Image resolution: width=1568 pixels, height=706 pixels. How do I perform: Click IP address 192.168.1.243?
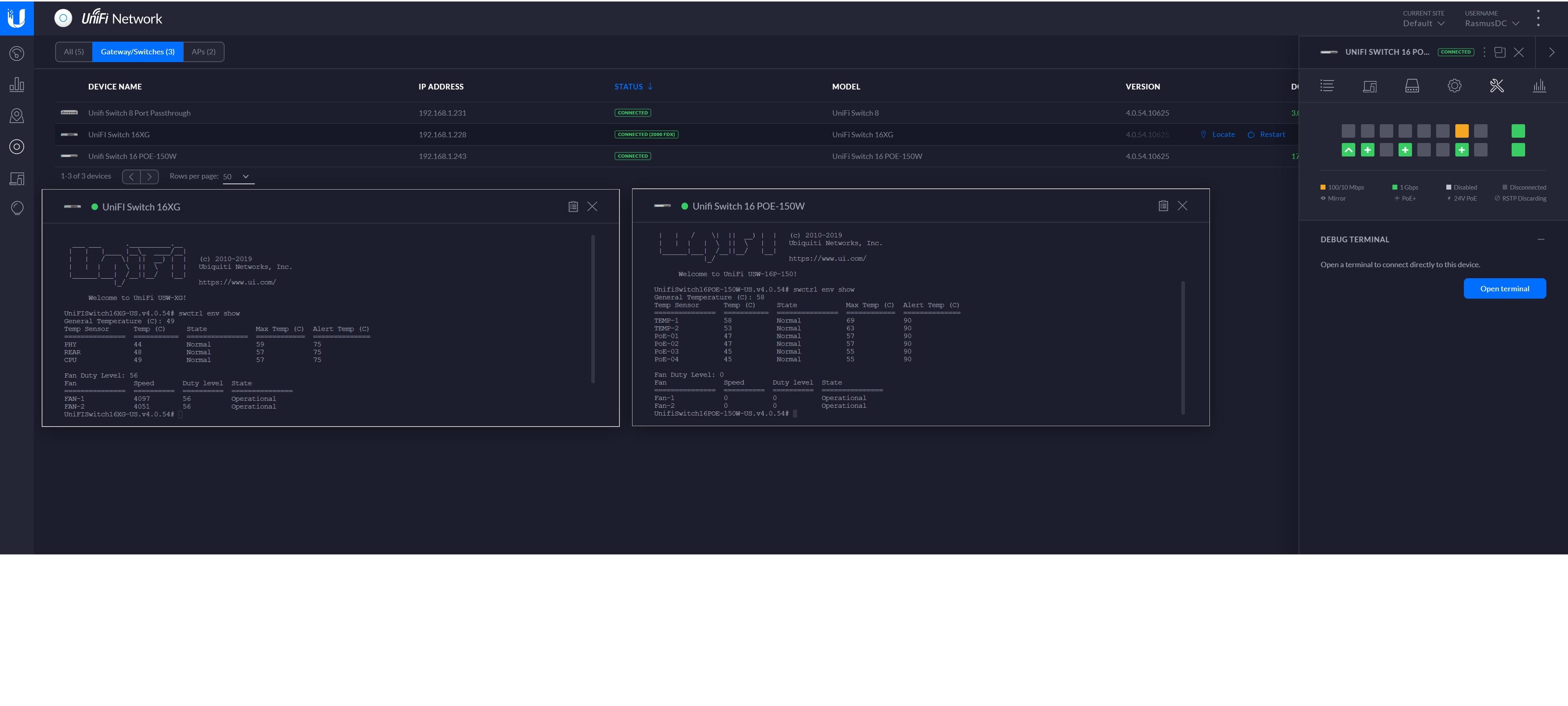click(443, 156)
